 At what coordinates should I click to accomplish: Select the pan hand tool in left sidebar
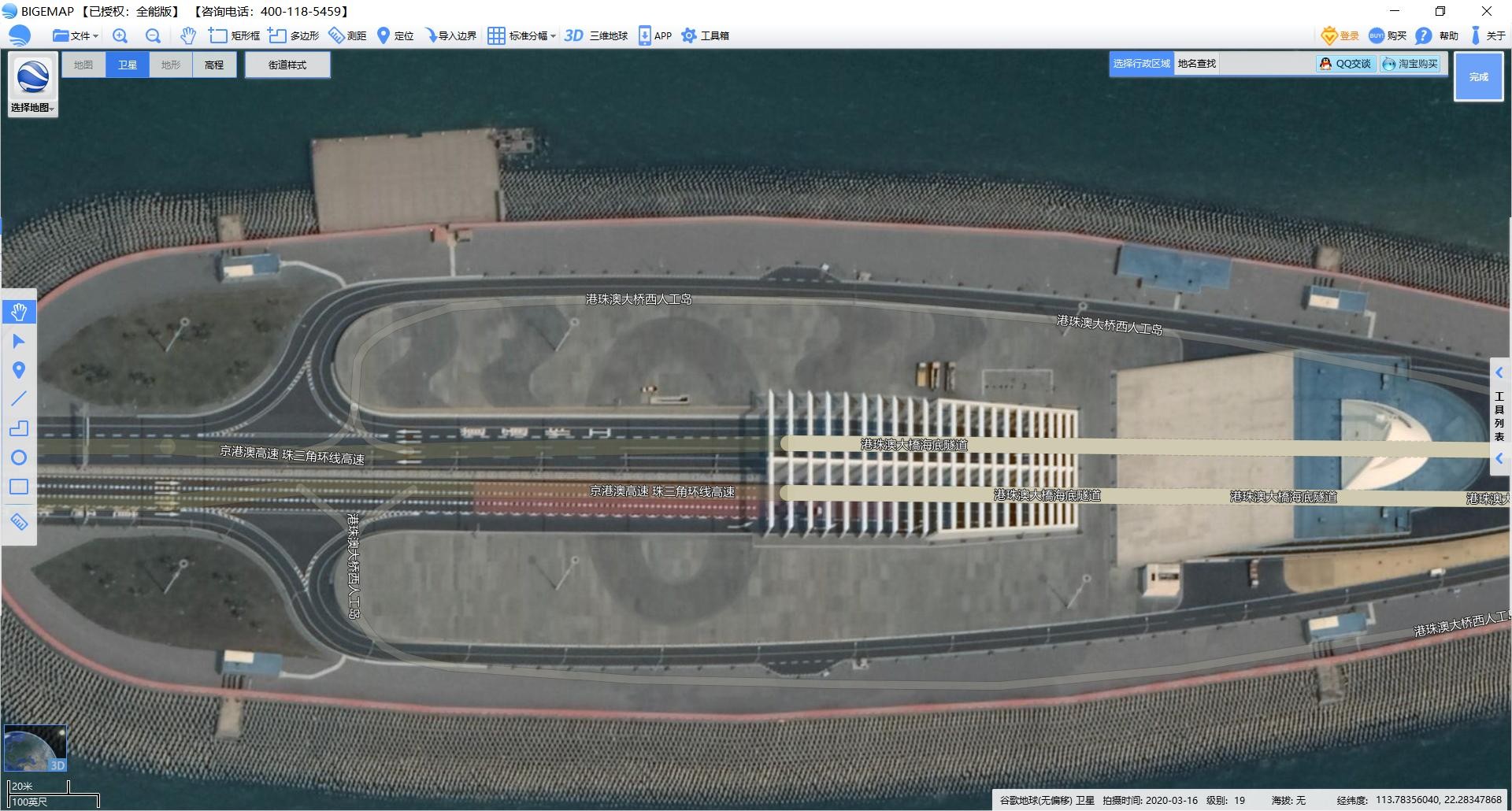19,312
